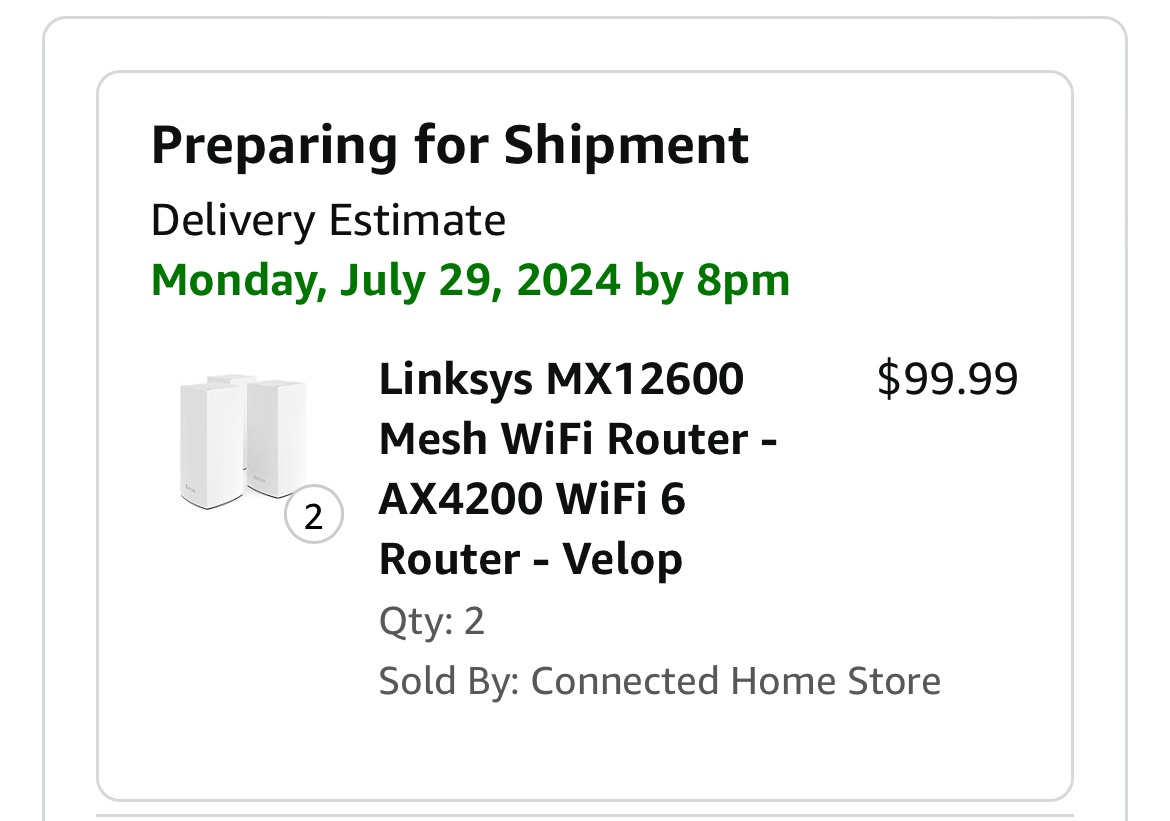1170x821 pixels.
Task: Click the word Store in seller name
Action: coord(894,681)
